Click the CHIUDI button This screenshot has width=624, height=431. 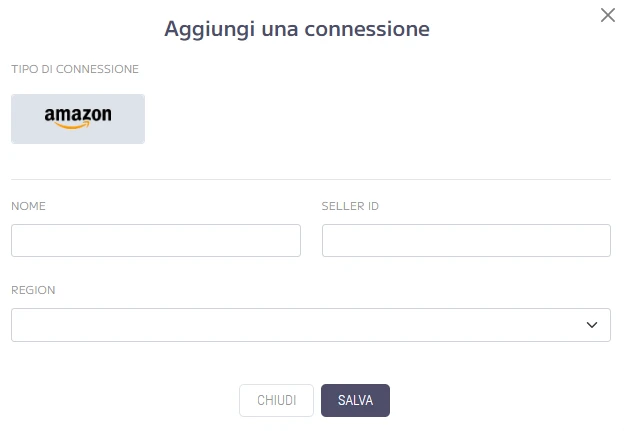pos(277,400)
